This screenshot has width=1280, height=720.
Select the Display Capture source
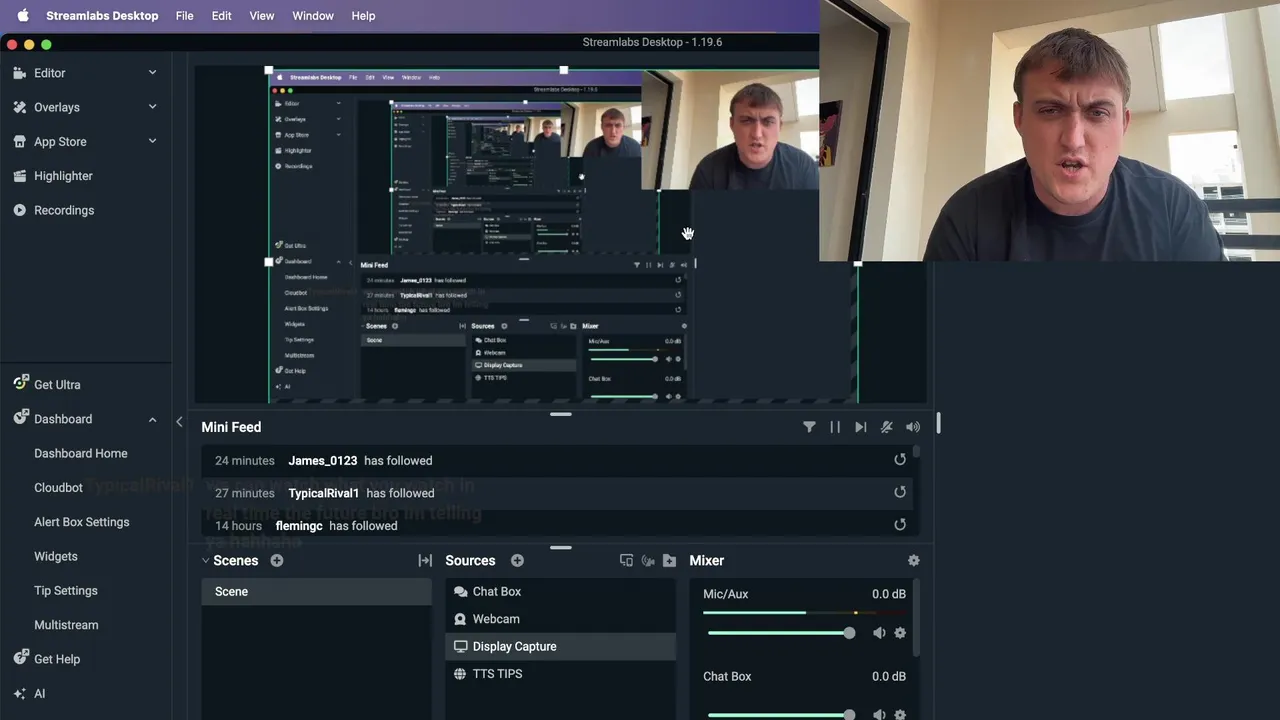point(560,646)
